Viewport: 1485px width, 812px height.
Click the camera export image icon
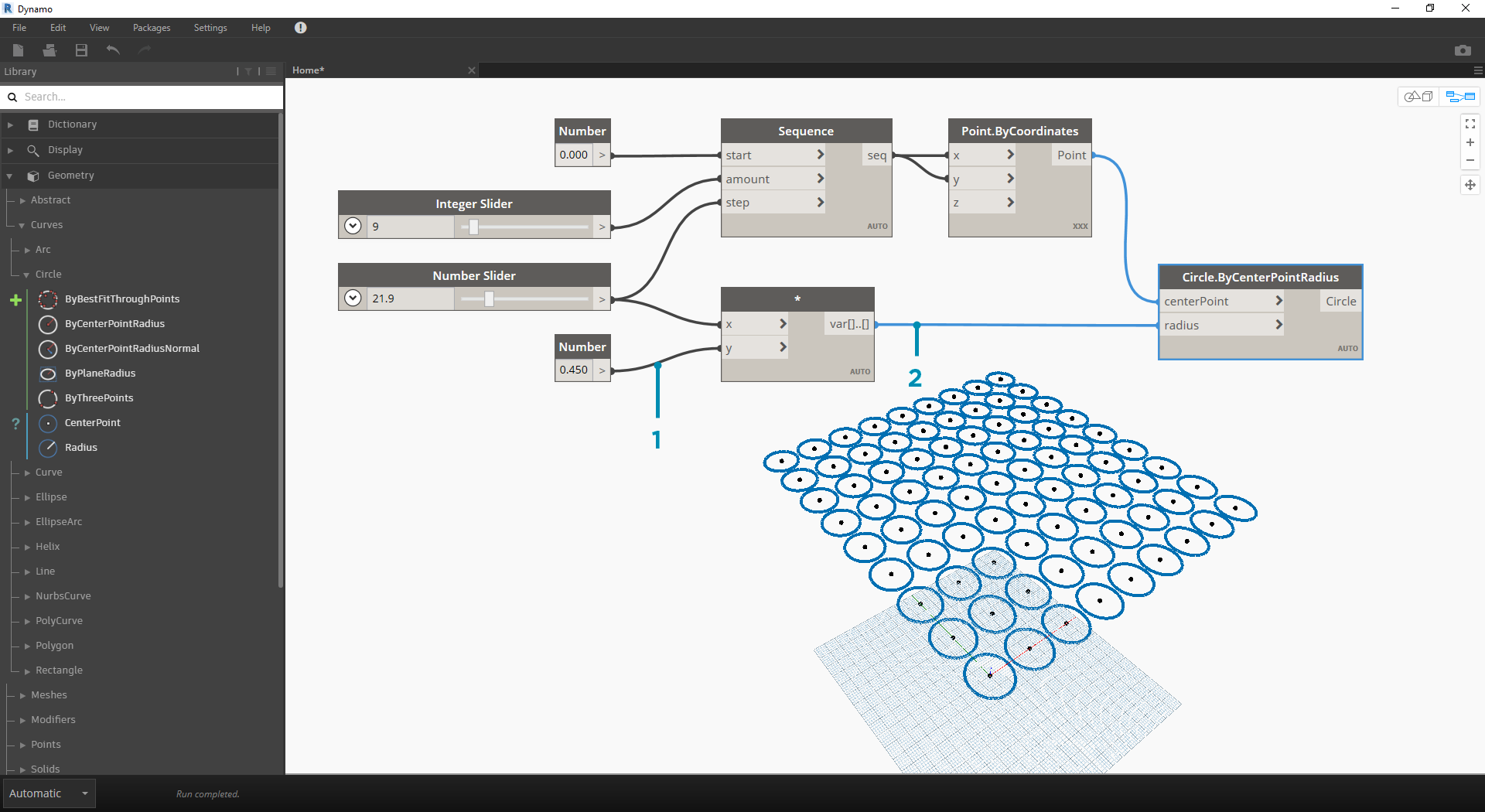tap(1462, 50)
